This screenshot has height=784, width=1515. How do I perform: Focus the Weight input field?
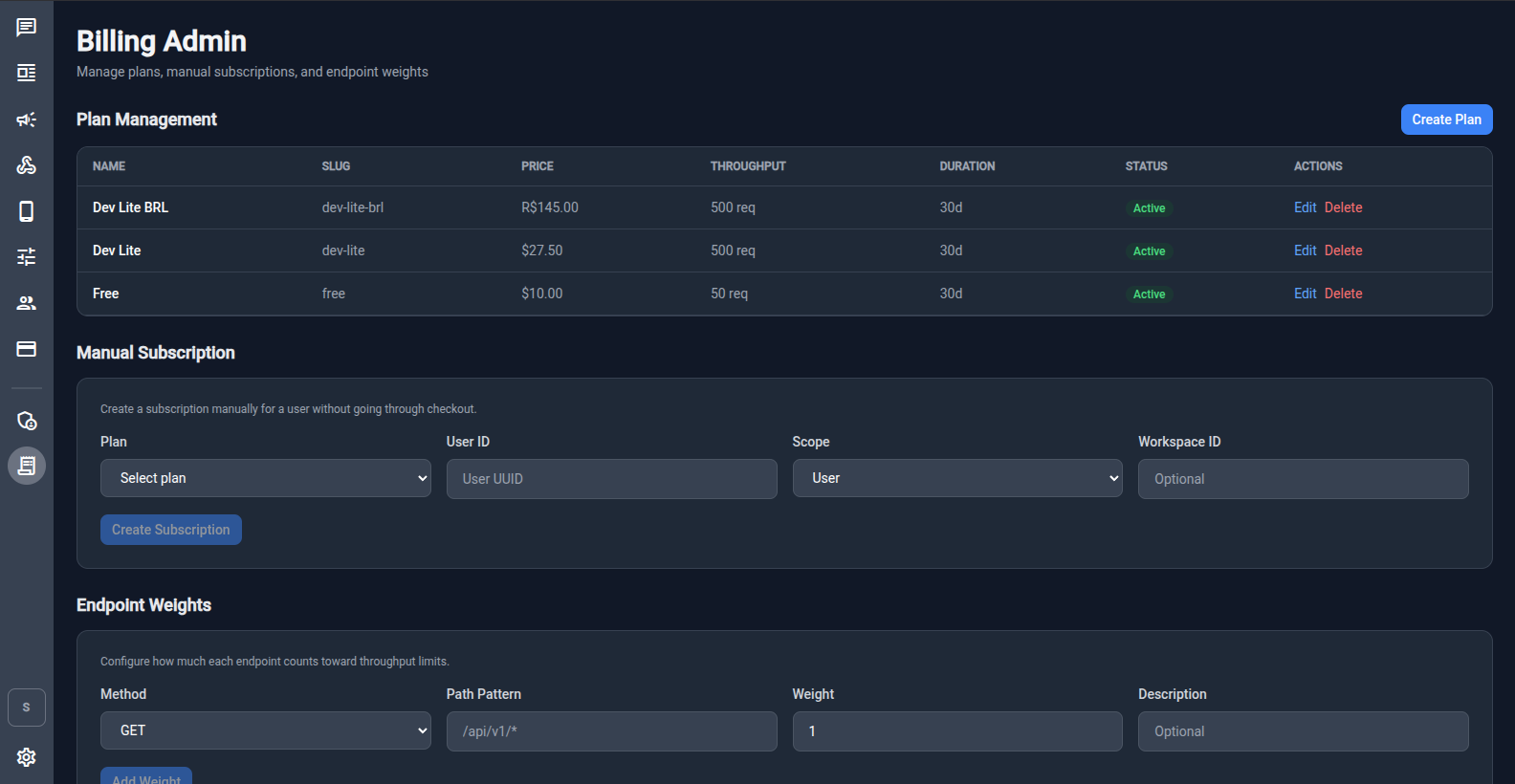pos(957,731)
